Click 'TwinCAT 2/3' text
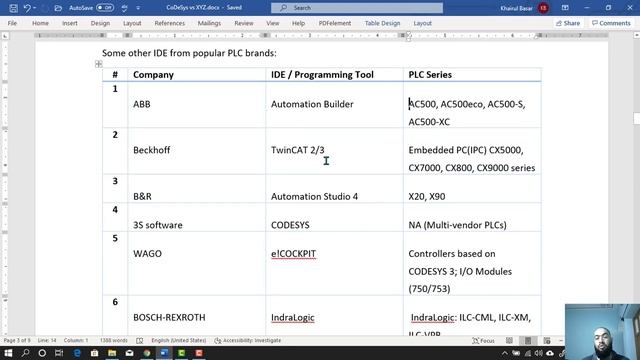The image size is (640, 360). [298, 150]
